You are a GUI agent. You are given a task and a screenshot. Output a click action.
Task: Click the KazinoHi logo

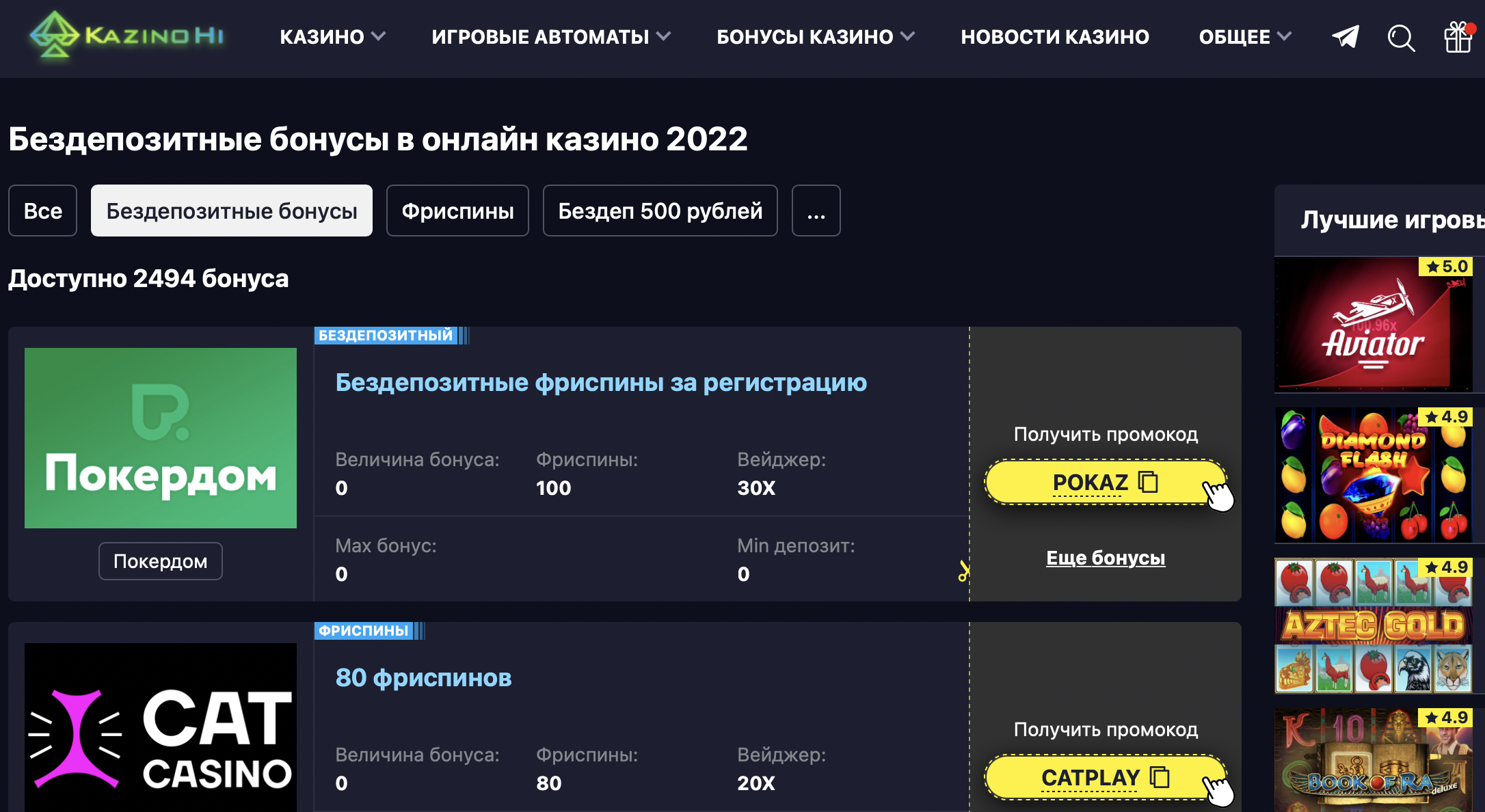point(127,36)
